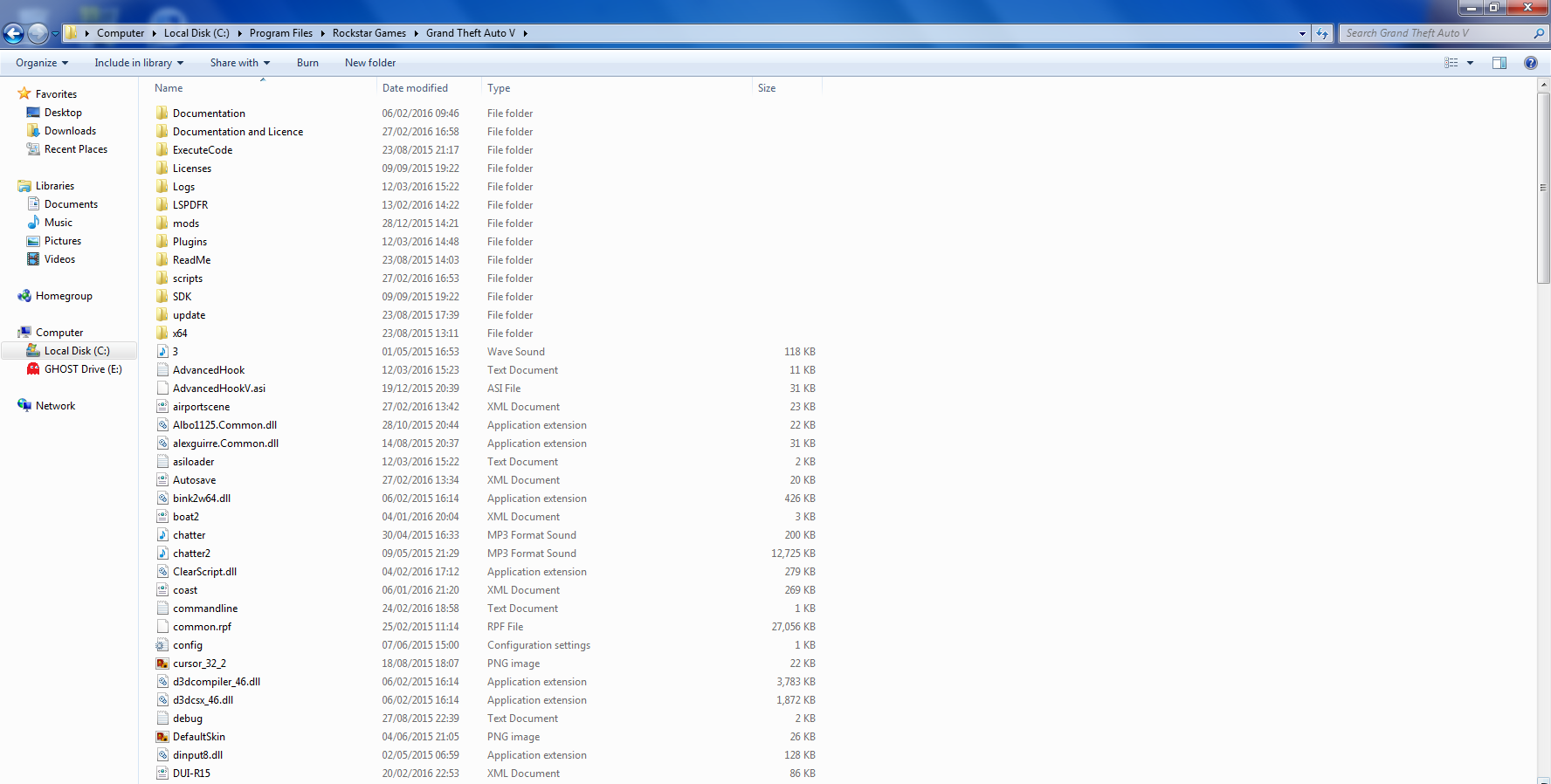Select the ClearScript.dll file name
1551x784 pixels.
tap(204, 572)
